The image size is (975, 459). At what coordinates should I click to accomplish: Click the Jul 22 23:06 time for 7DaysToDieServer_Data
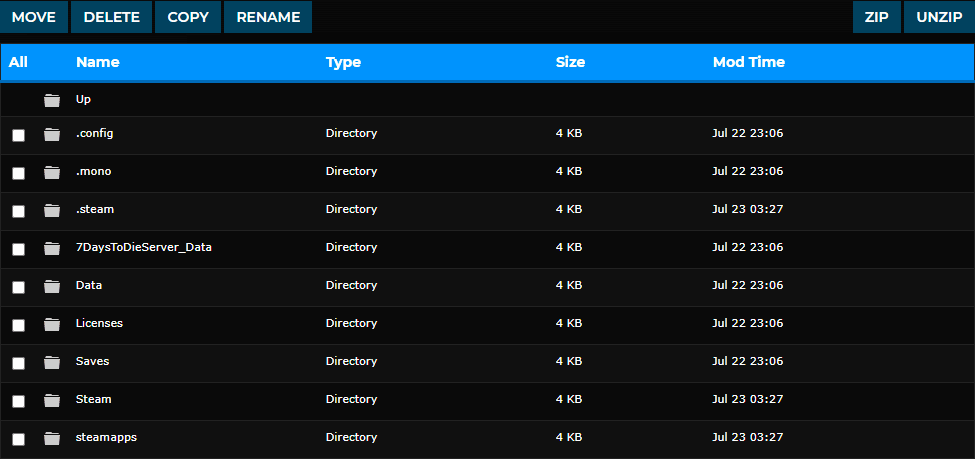tap(747, 247)
